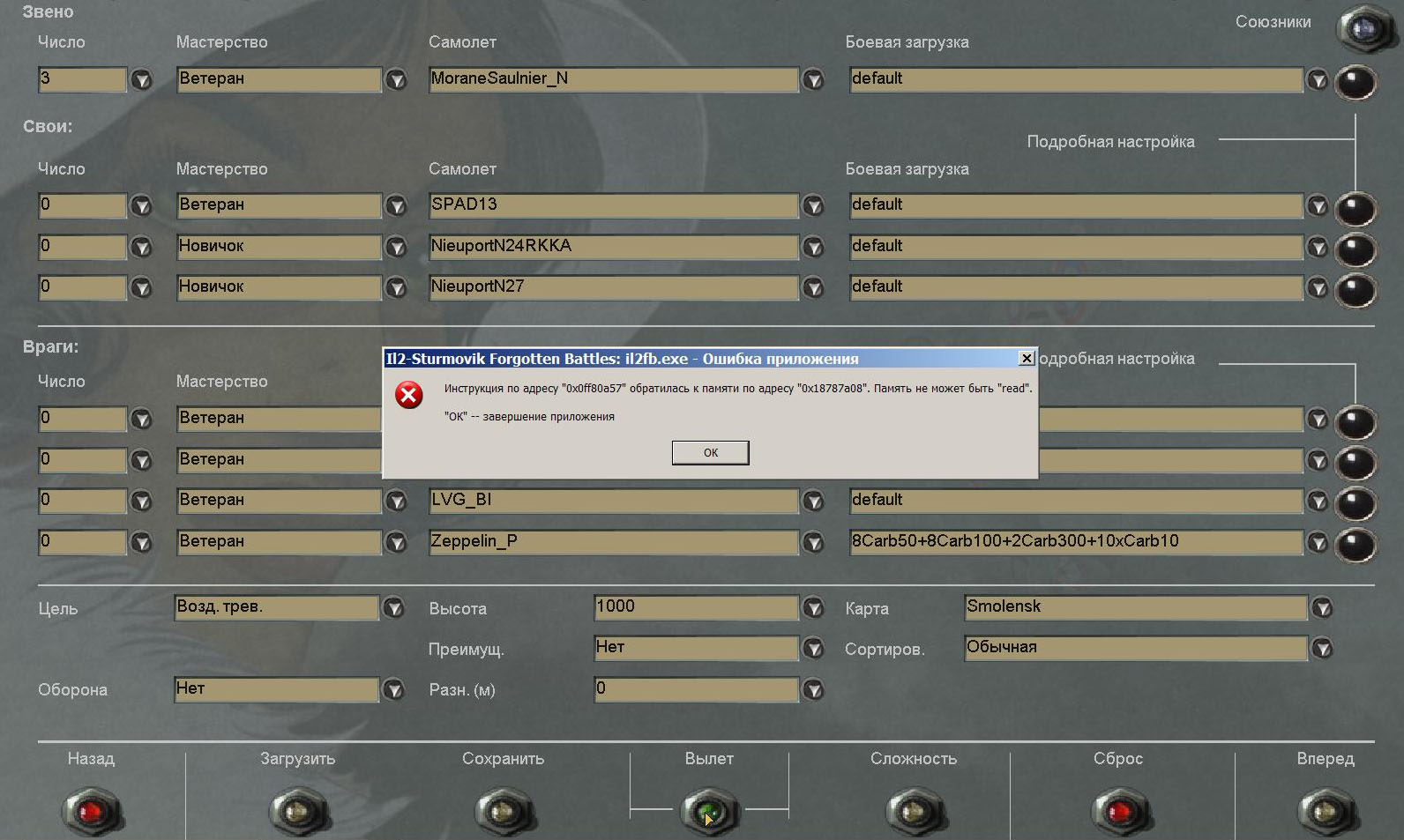
Task: Click the LVG_BI aircraft field
Action: coord(614,501)
